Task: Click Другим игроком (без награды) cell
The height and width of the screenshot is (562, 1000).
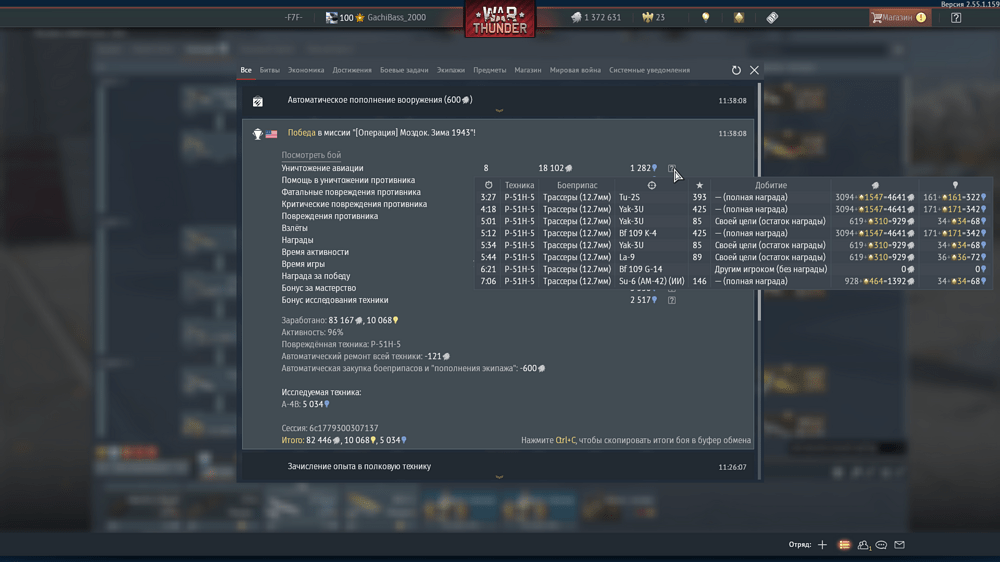Action: 770,269
